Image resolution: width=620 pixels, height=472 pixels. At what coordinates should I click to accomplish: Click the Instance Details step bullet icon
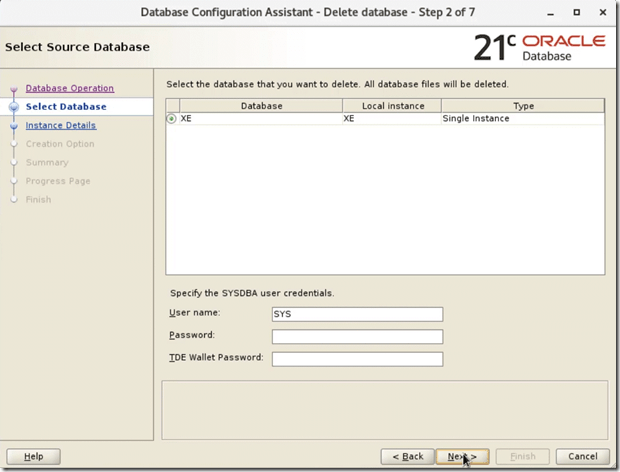pos(14,126)
